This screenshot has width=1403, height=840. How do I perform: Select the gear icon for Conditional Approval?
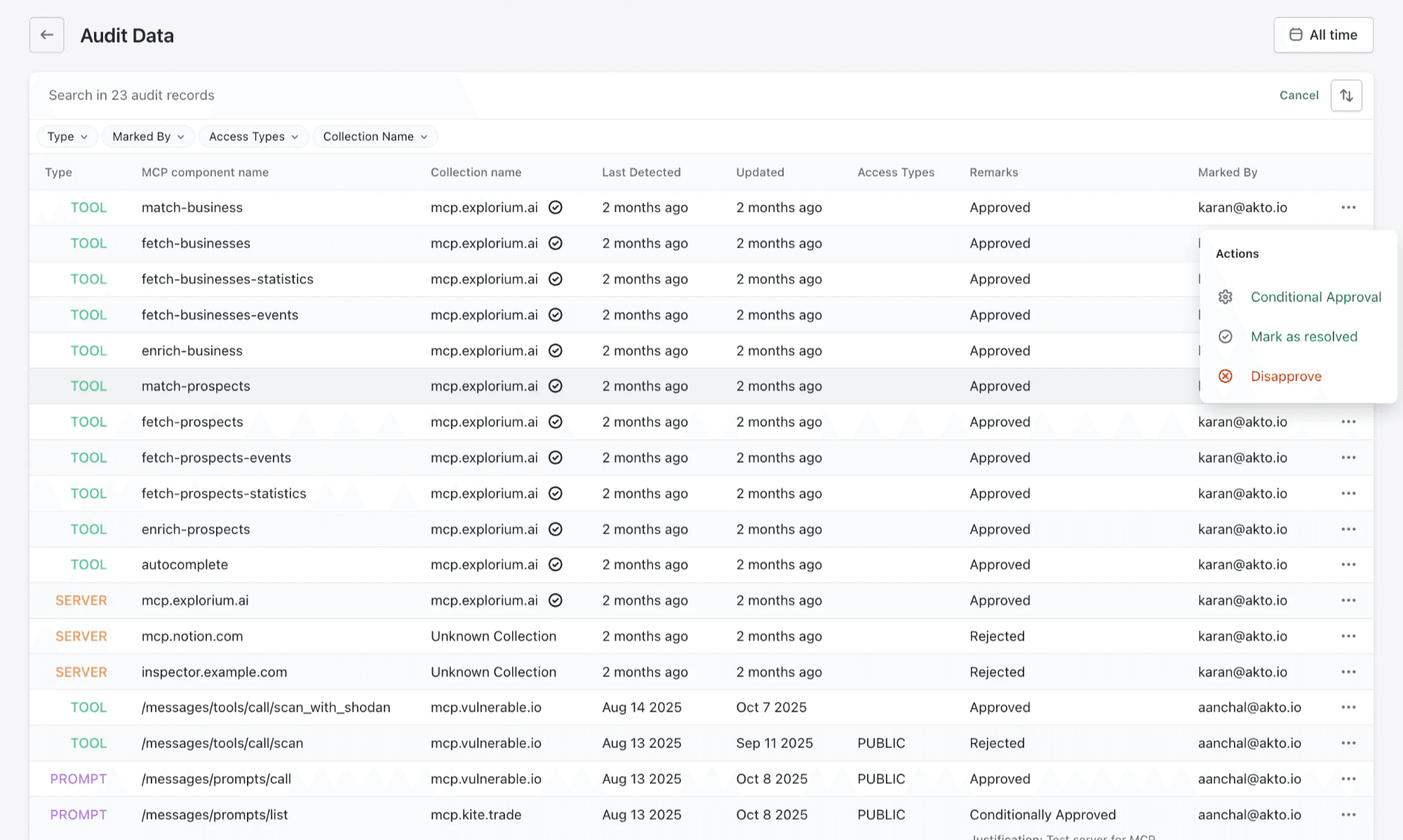tap(1225, 297)
